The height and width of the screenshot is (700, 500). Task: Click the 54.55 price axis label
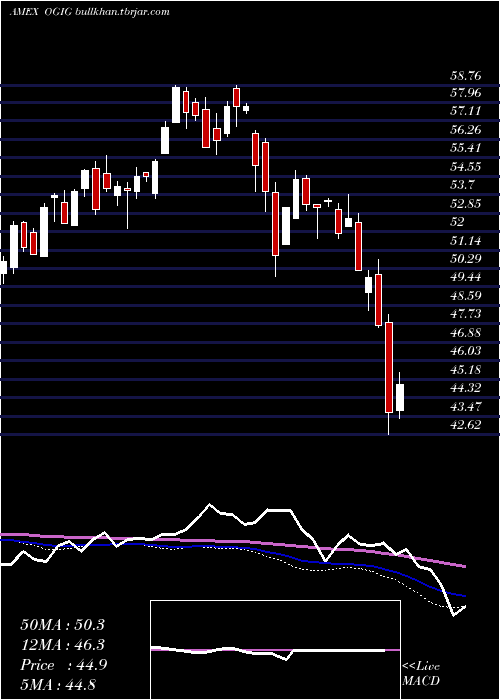(x=465, y=167)
